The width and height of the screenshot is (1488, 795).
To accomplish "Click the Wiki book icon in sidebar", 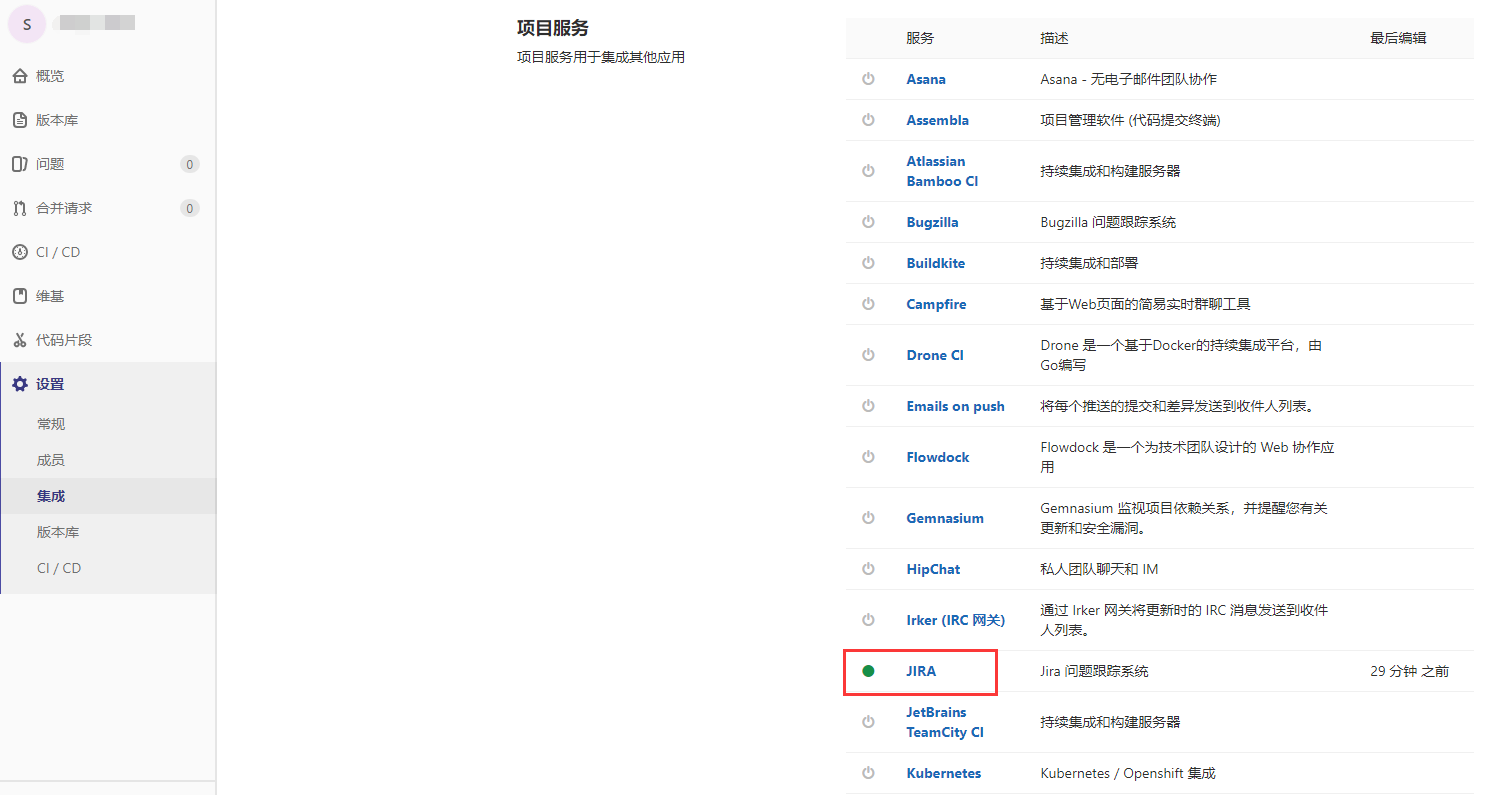I will [x=20, y=296].
